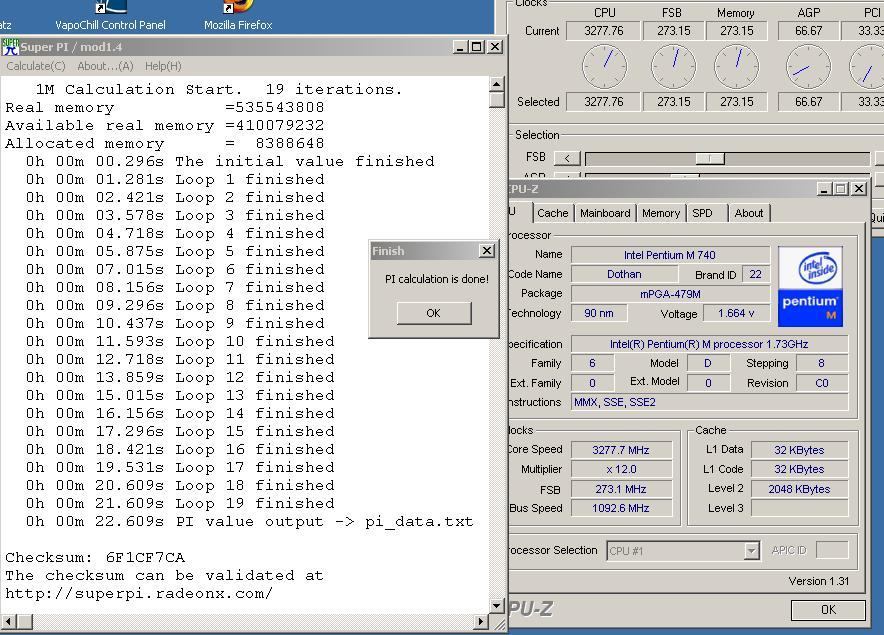The width and height of the screenshot is (884, 635).
Task: Click the Name field Intel Pentium M 740
Action: point(670,255)
